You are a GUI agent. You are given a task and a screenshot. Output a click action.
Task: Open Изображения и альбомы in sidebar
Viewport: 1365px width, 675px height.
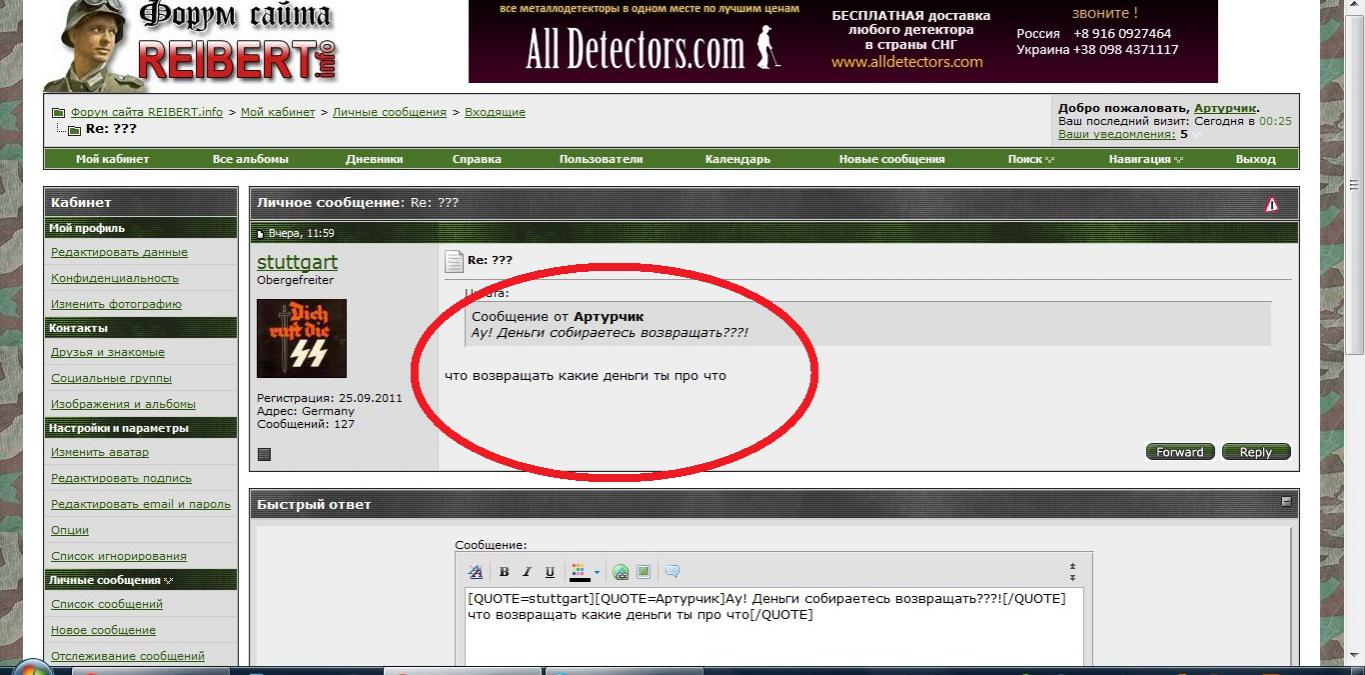click(x=123, y=404)
